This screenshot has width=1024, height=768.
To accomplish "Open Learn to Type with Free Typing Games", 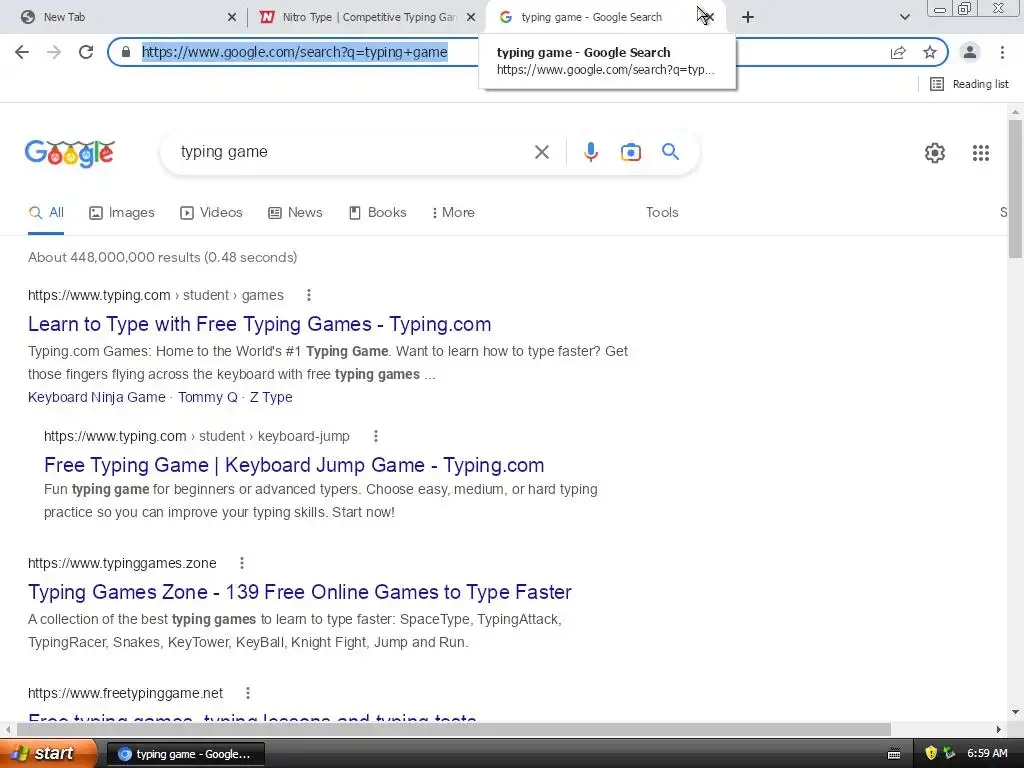I will [x=259, y=324].
